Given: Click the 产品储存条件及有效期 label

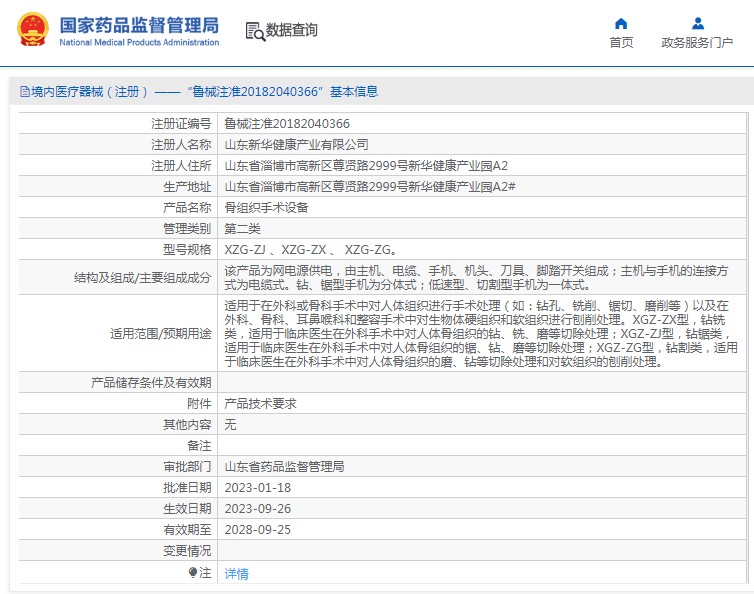Looking at the screenshot, I should pyautogui.click(x=151, y=382).
